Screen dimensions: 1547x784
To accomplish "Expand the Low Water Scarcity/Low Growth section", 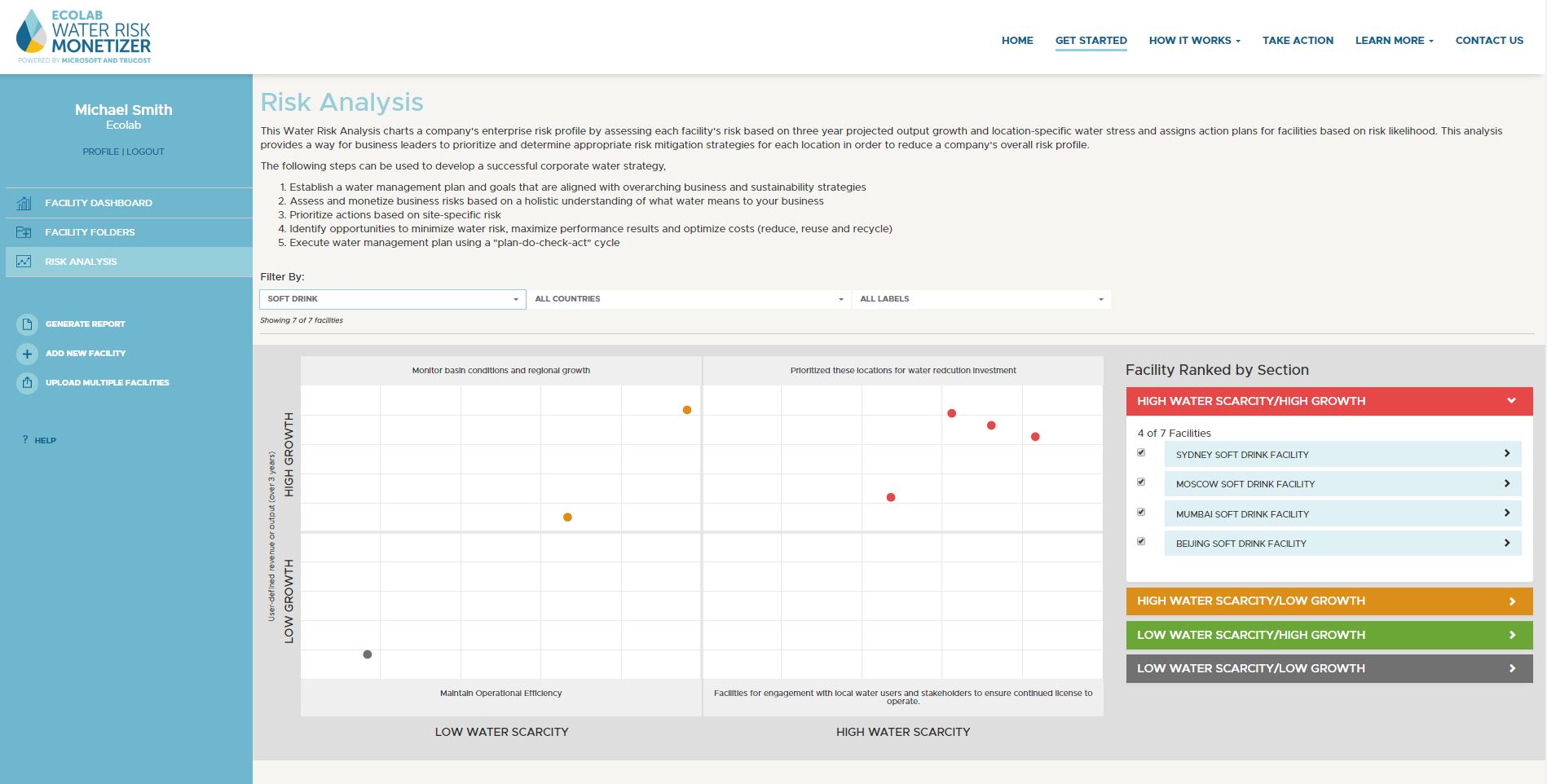I will click(x=1329, y=668).
